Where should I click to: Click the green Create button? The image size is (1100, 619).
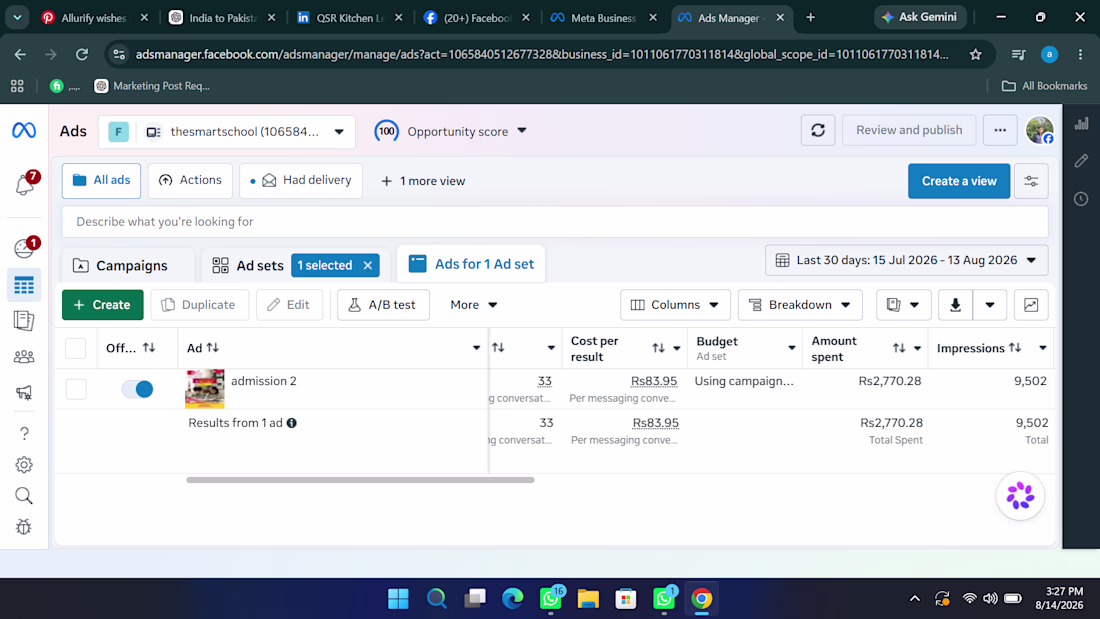point(102,305)
